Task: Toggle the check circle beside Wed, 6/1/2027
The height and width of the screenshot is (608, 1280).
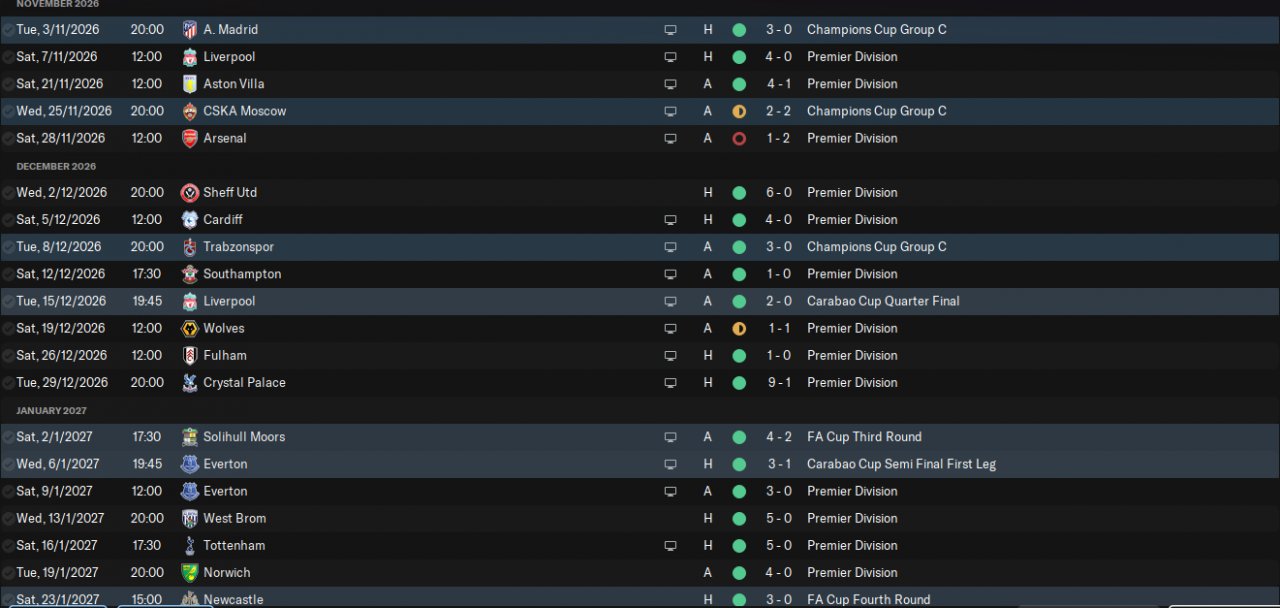Action: pyautogui.click(x=8, y=464)
